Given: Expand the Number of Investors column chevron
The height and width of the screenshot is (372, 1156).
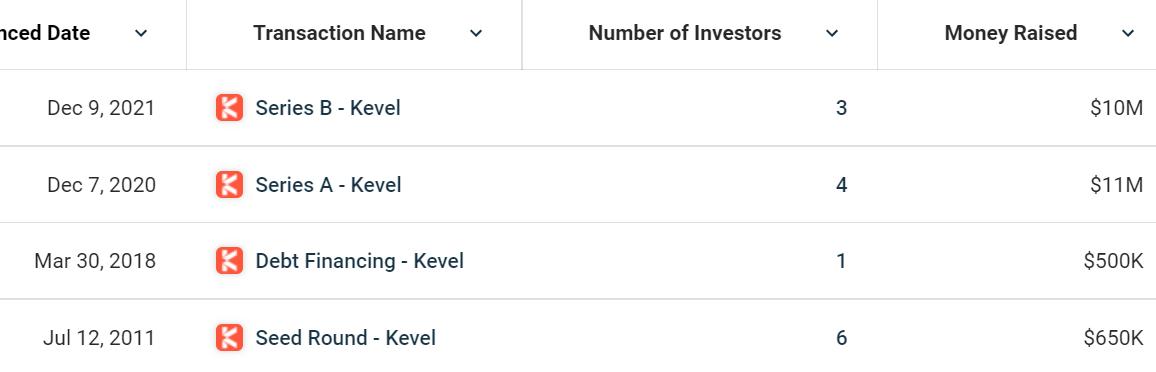Looking at the screenshot, I should click(x=832, y=33).
